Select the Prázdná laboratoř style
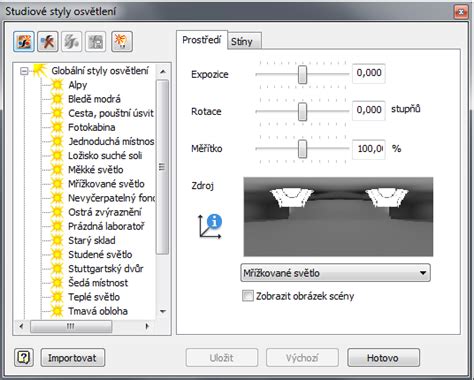The width and height of the screenshot is (474, 380). 106,226
